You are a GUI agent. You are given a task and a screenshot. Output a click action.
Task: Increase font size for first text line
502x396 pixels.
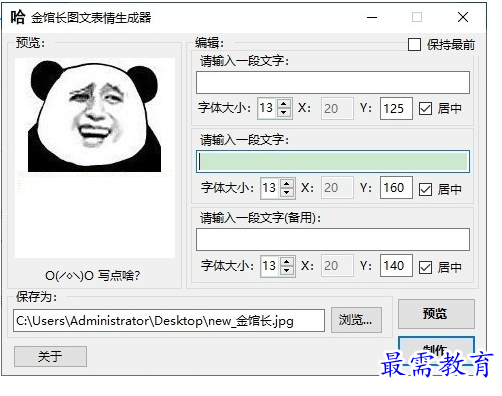pos(284,104)
